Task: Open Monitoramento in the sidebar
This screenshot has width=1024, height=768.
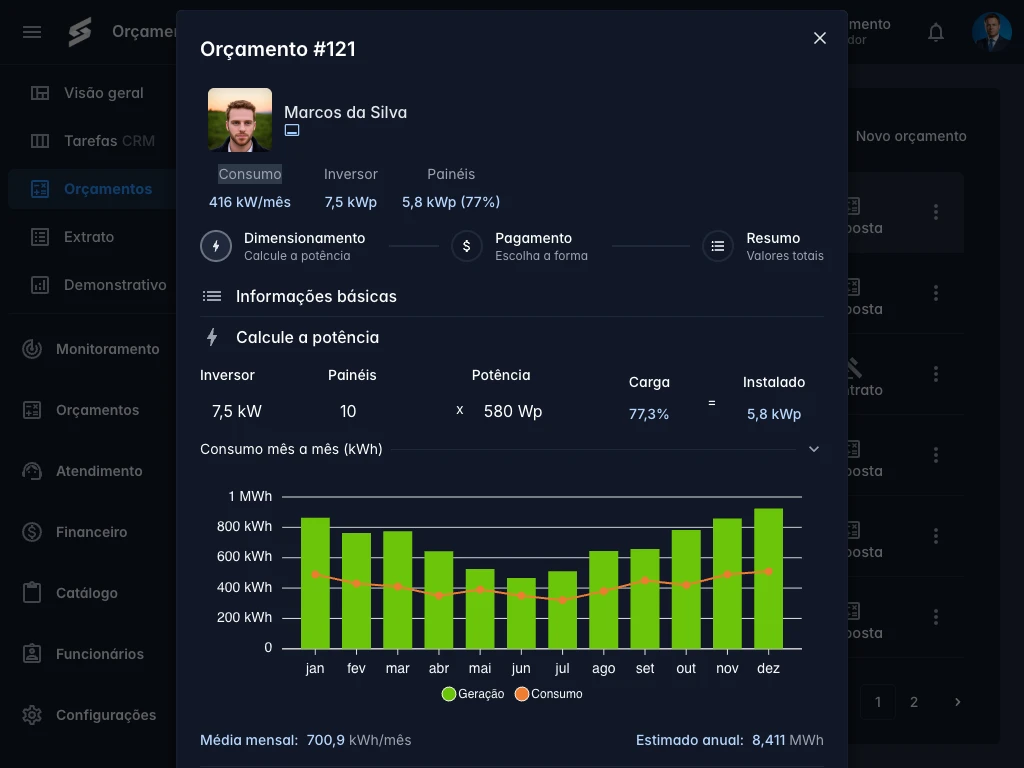Action: pyautogui.click(x=107, y=349)
